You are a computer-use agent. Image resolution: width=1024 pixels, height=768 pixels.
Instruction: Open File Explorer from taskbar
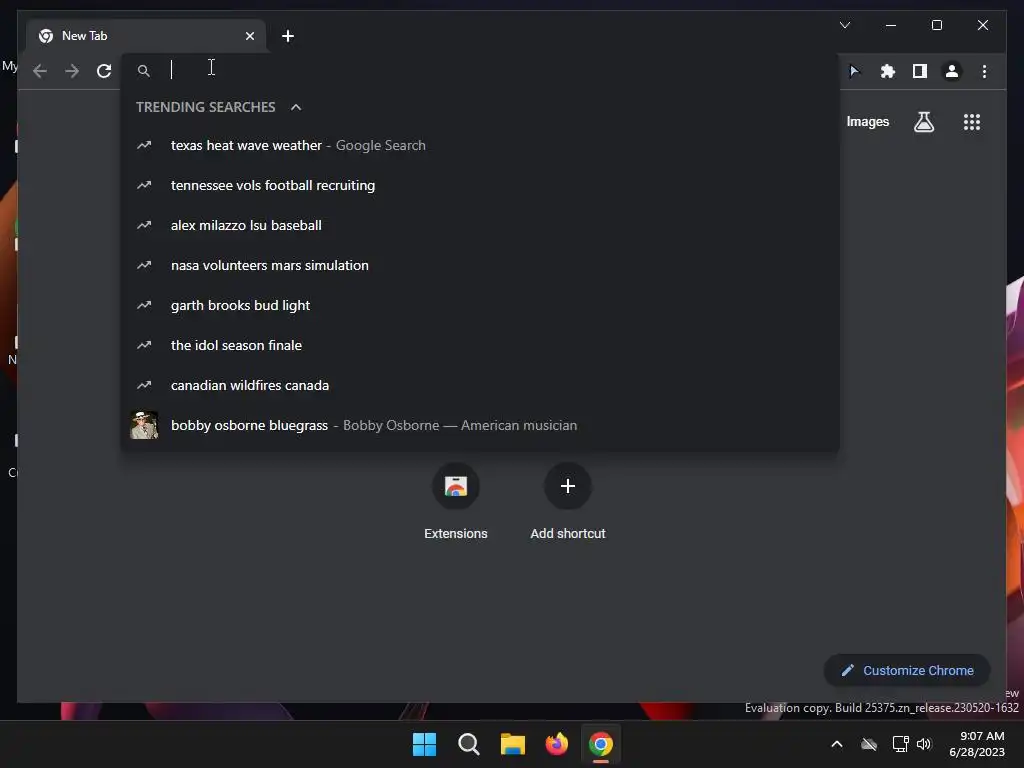tap(513, 744)
